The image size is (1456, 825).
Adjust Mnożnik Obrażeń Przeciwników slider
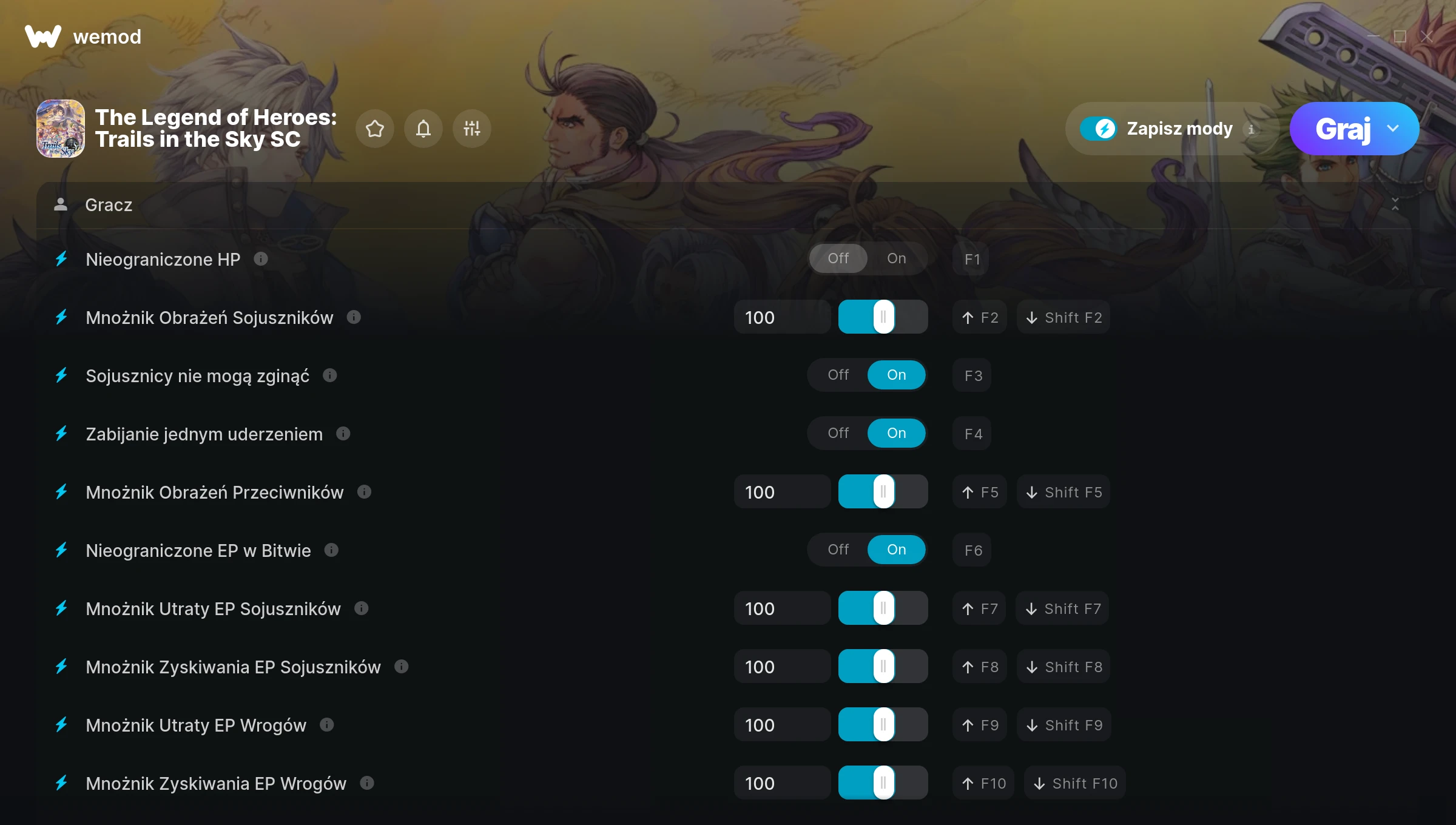[x=883, y=492]
